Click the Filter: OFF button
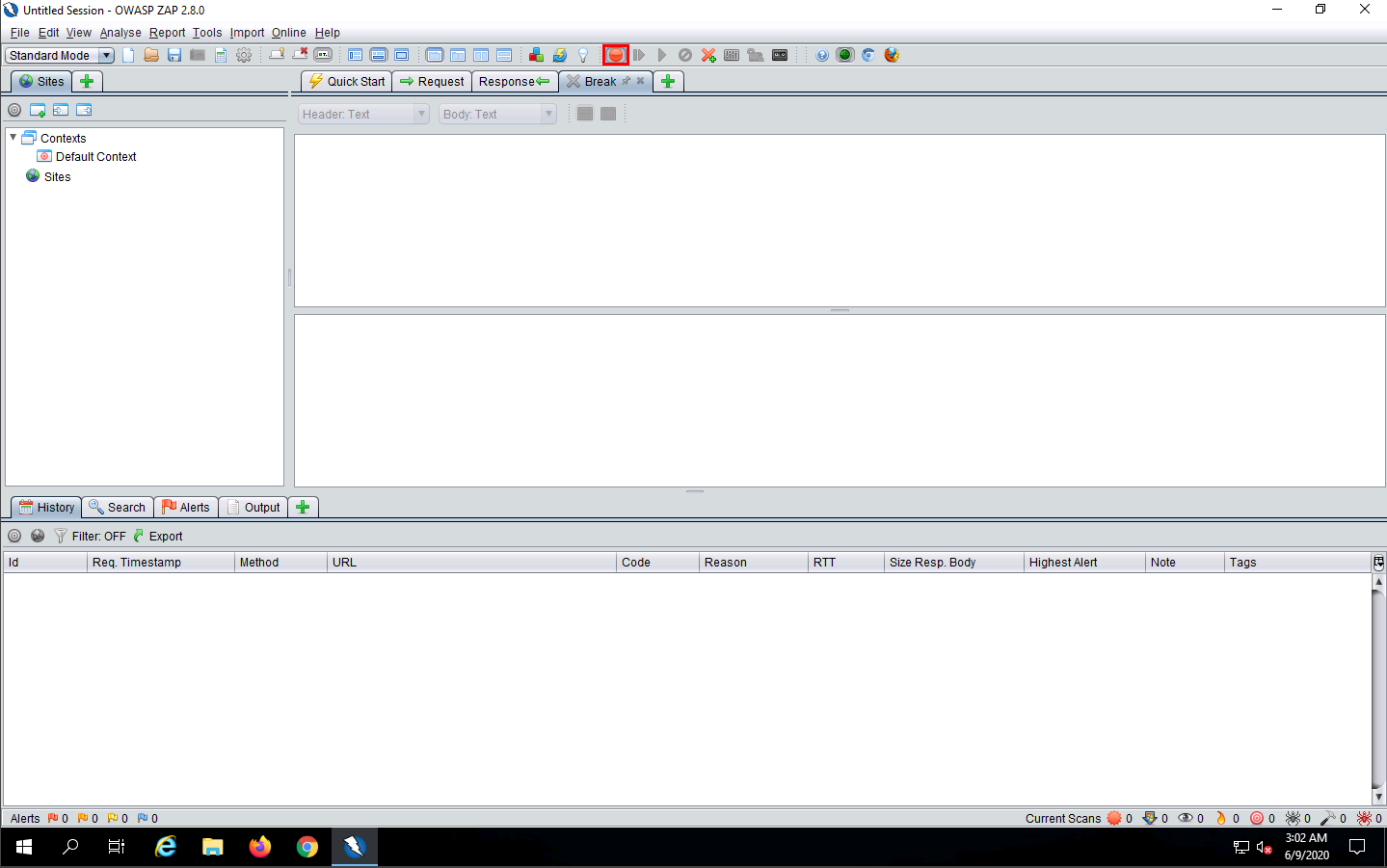1387x868 pixels. 90,536
